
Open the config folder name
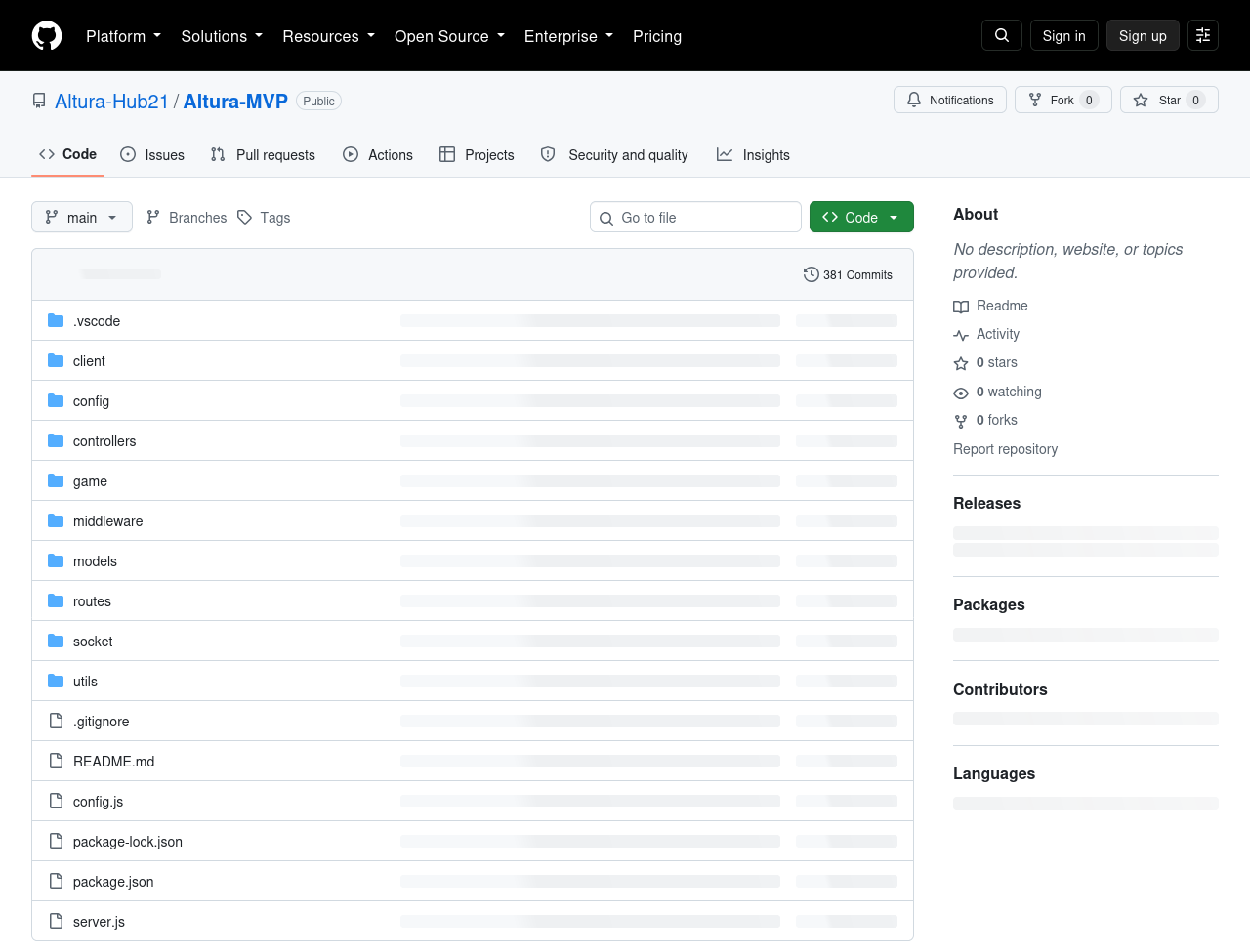click(x=91, y=401)
